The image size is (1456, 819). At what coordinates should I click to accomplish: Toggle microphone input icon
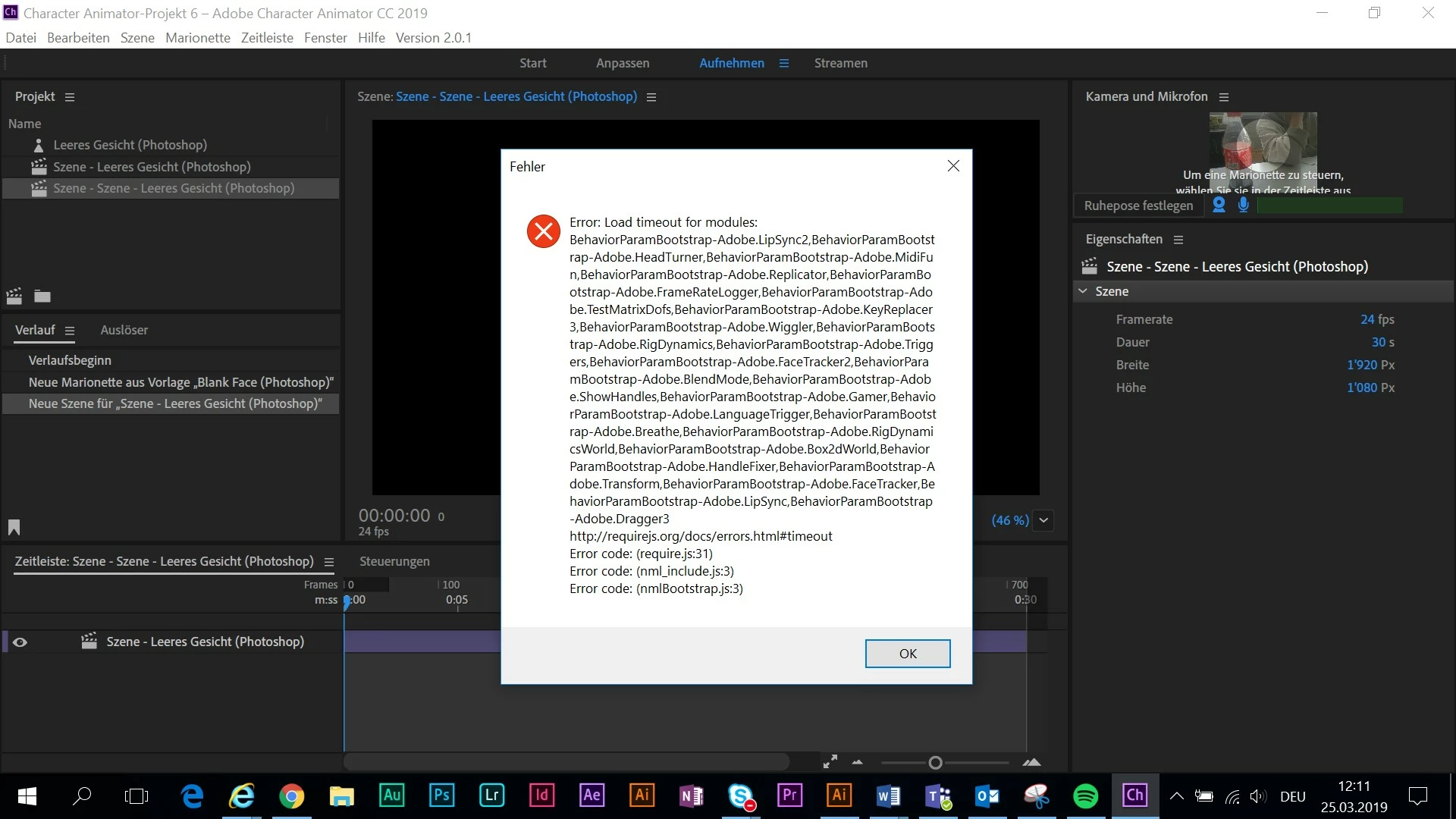1243,205
